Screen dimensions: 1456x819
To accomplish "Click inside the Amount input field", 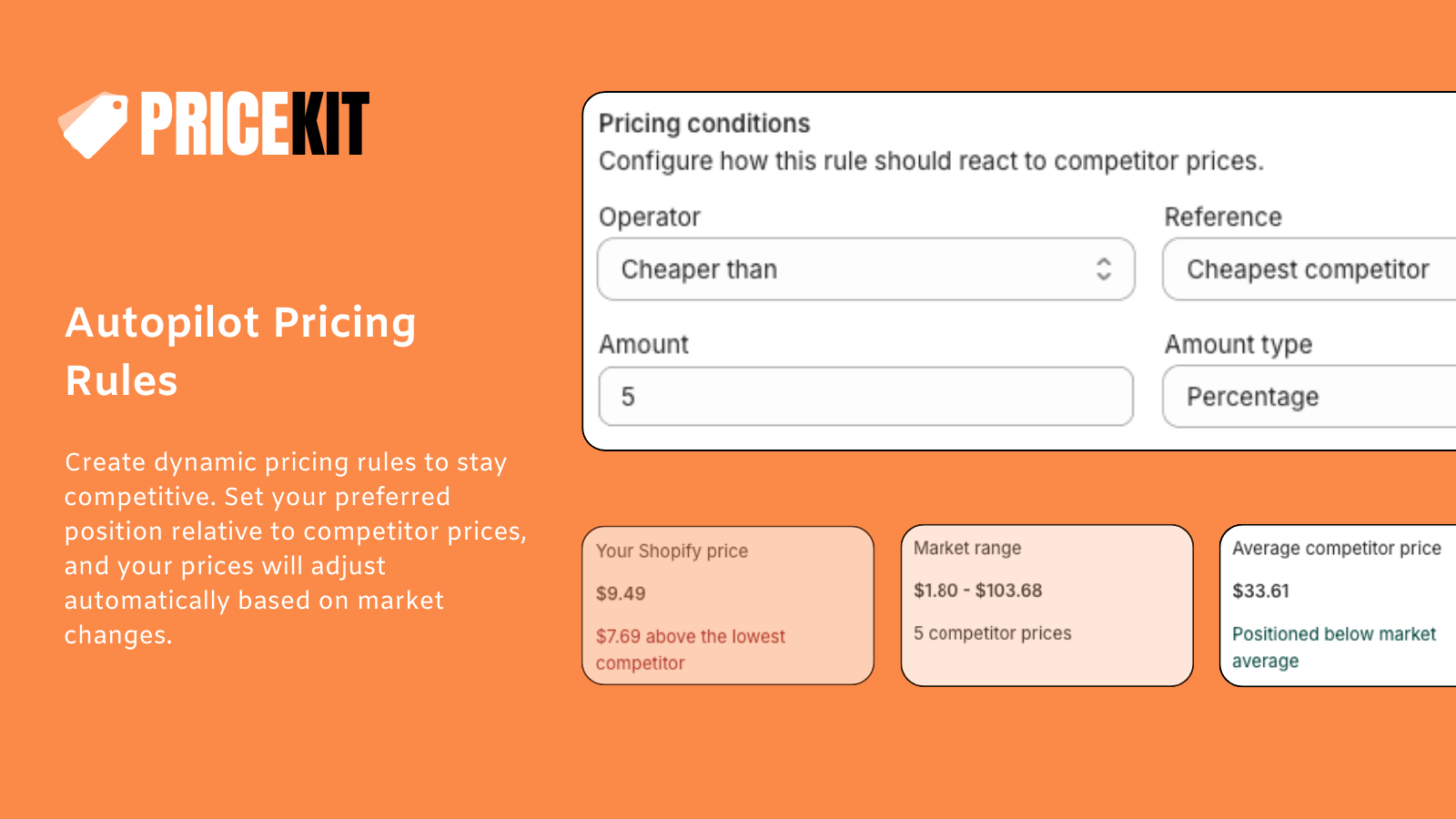I will 864,397.
